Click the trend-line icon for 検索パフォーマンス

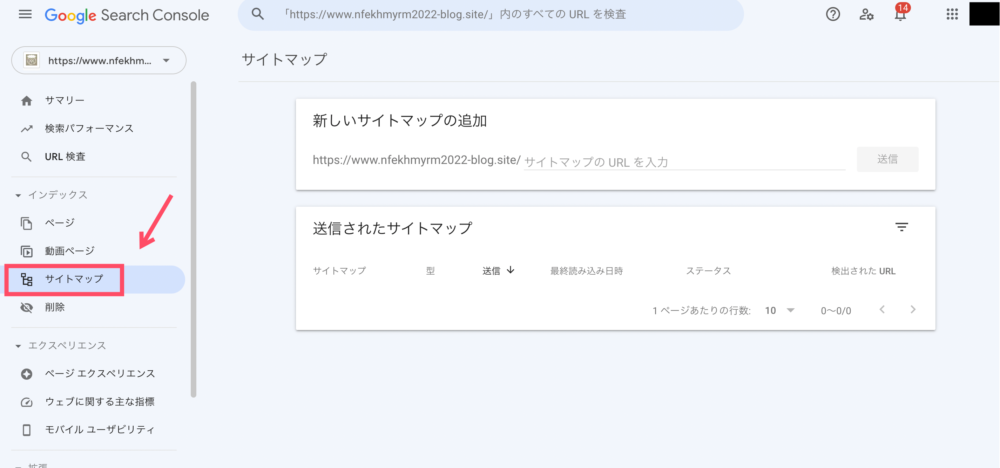tap(26, 129)
